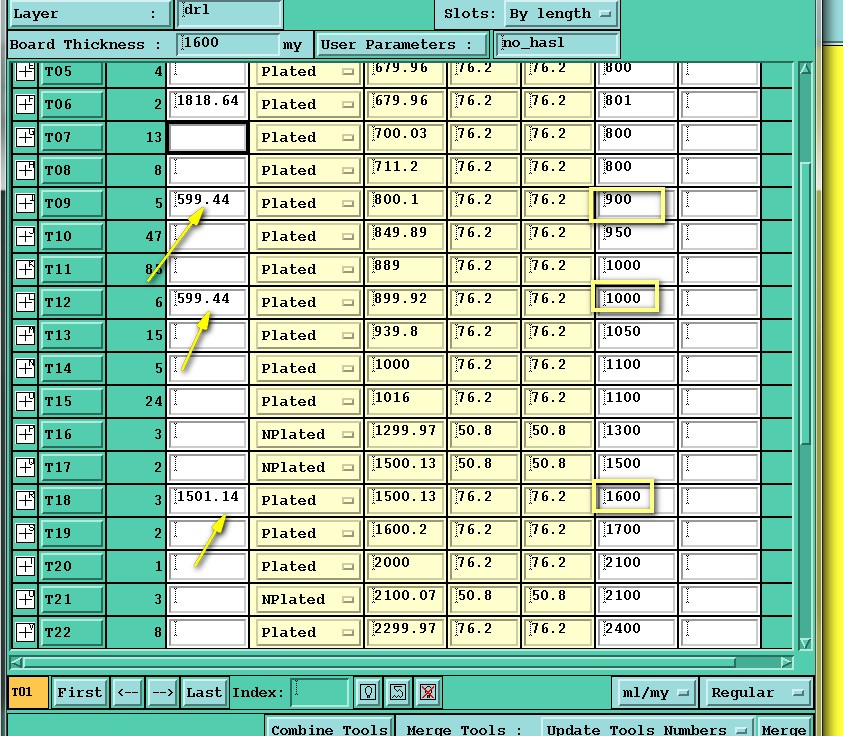Click the plus icon on row T13
The width and height of the screenshot is (843, 736).
(x=25, y=335)
